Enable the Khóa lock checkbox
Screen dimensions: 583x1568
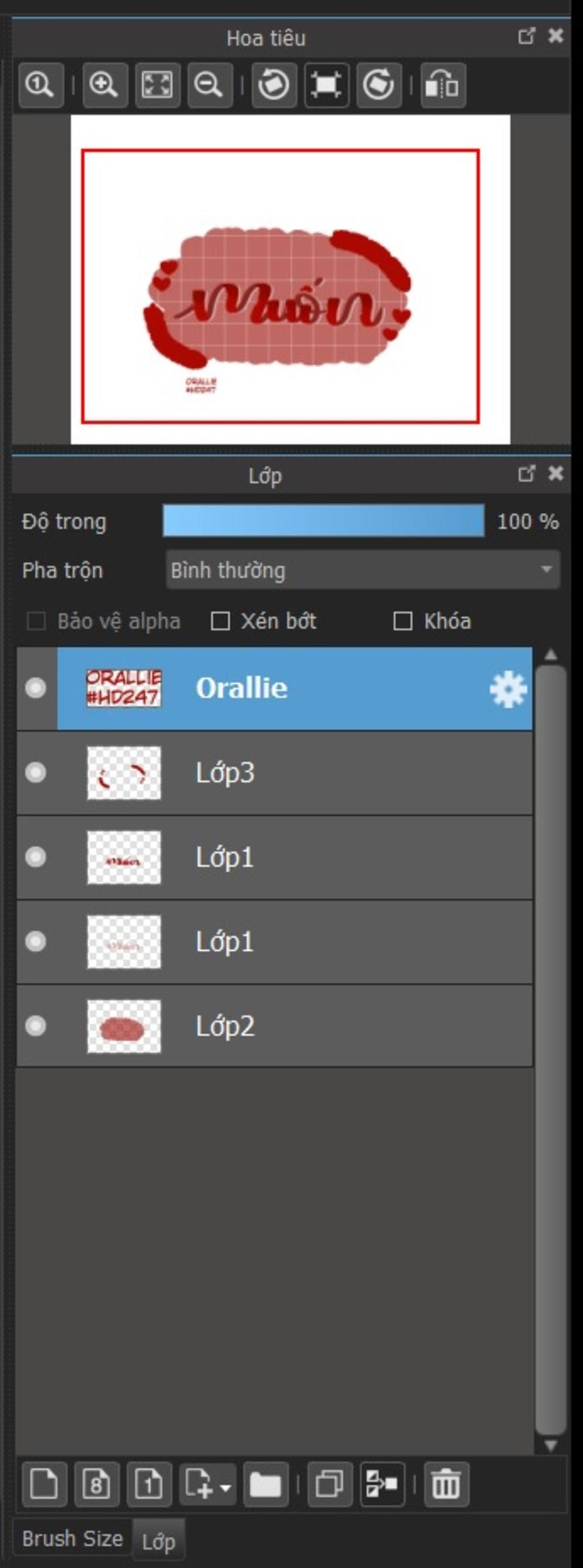pos(403,622)
